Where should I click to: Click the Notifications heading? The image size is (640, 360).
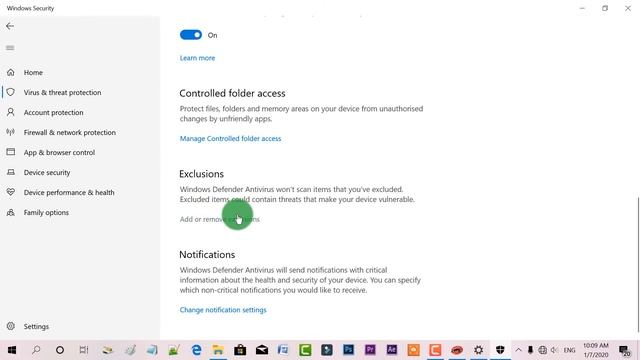[x=207, y=255]
